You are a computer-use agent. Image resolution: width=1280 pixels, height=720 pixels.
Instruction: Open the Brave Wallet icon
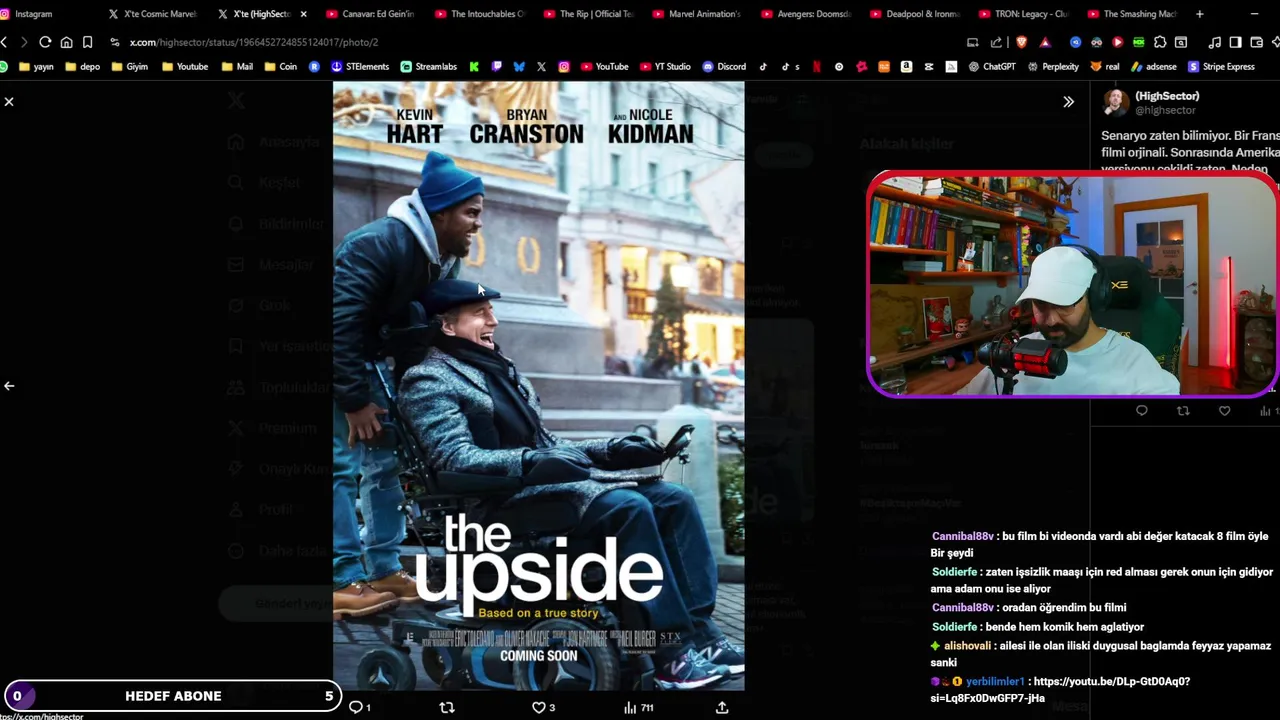coord(1256,42)
